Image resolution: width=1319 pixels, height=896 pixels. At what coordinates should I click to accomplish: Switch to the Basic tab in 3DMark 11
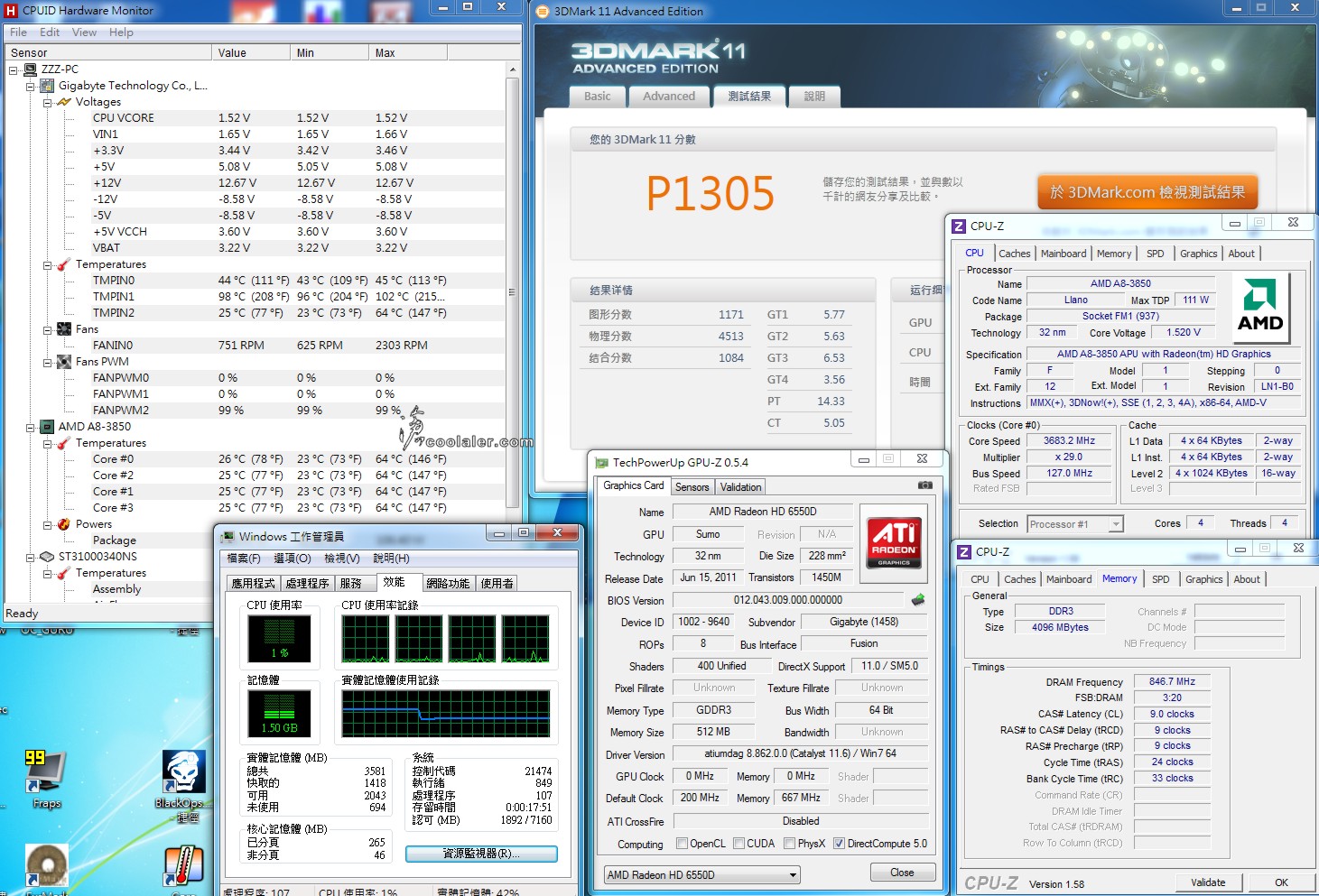(597, 97)
